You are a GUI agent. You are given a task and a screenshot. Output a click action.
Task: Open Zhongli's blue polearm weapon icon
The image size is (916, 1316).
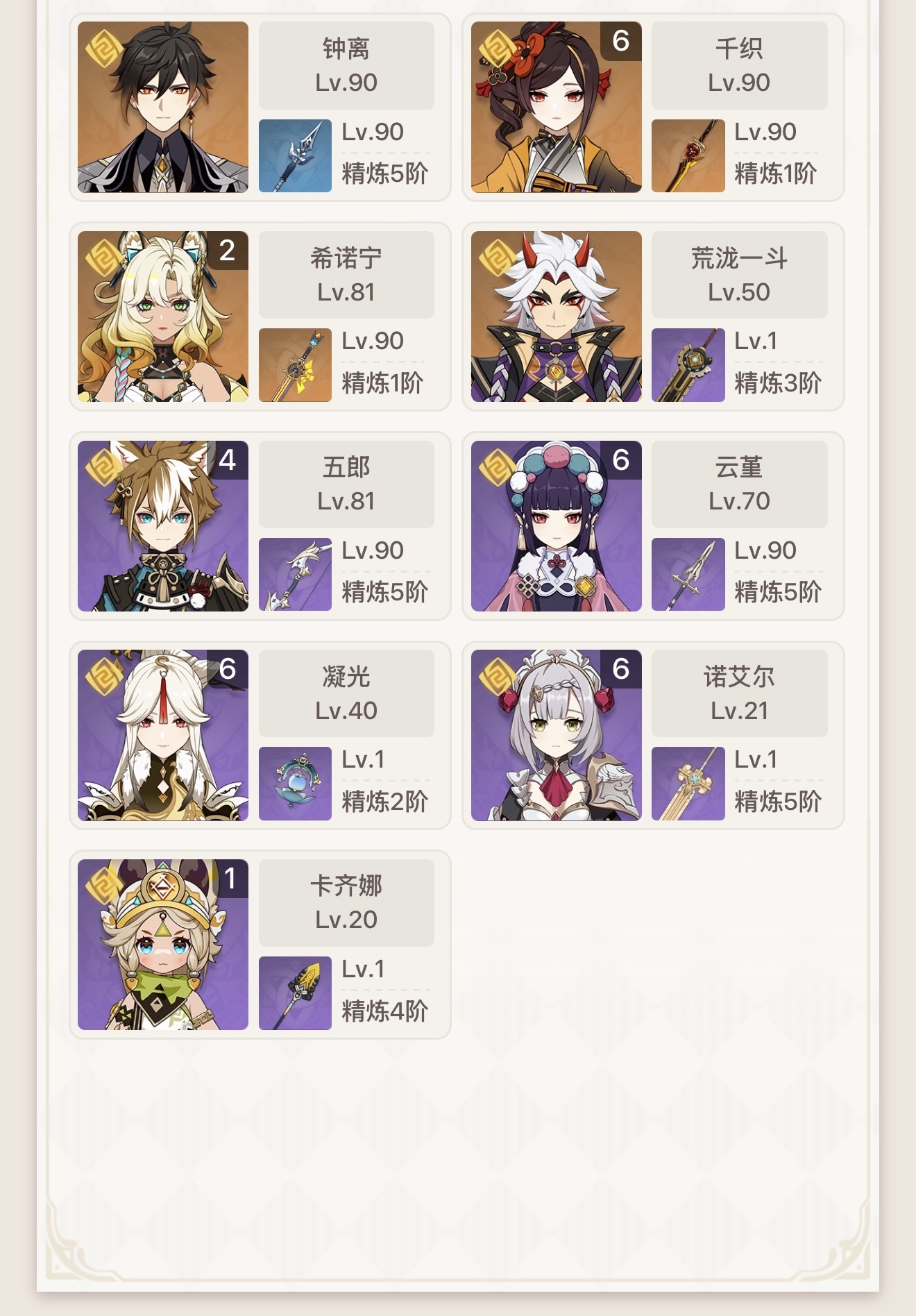[x=295, y=155]
